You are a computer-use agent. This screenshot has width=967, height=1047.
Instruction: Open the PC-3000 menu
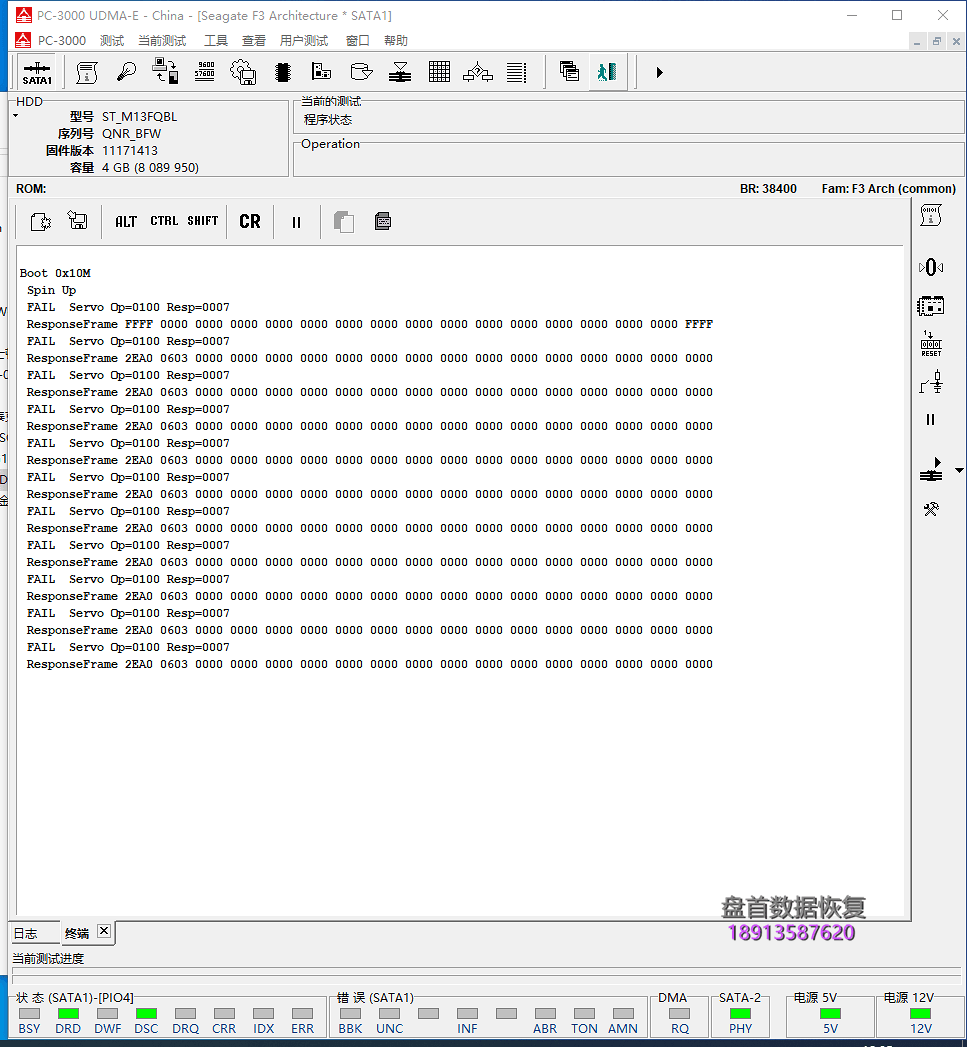coord(61,41)
